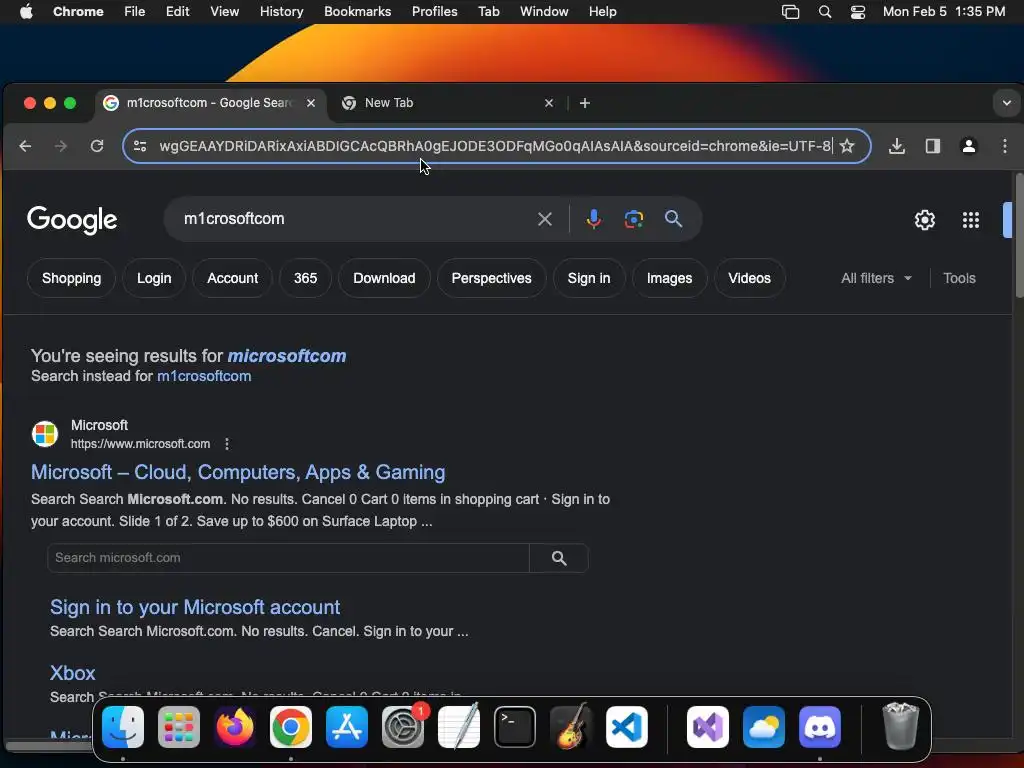Open macOS Spotlight search
This screenshot has width=1024, height=768.
(825, 12)
